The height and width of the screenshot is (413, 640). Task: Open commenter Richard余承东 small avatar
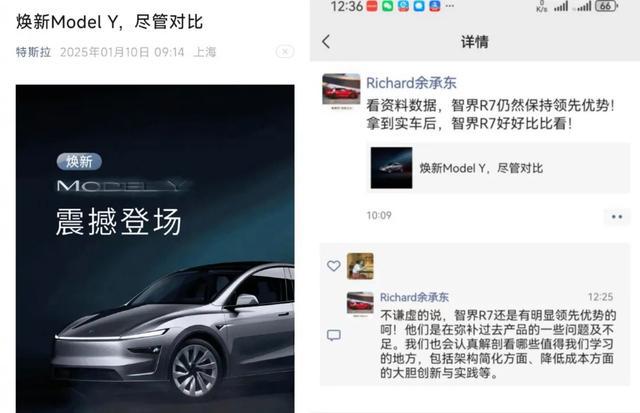click(x=360, y=304)
